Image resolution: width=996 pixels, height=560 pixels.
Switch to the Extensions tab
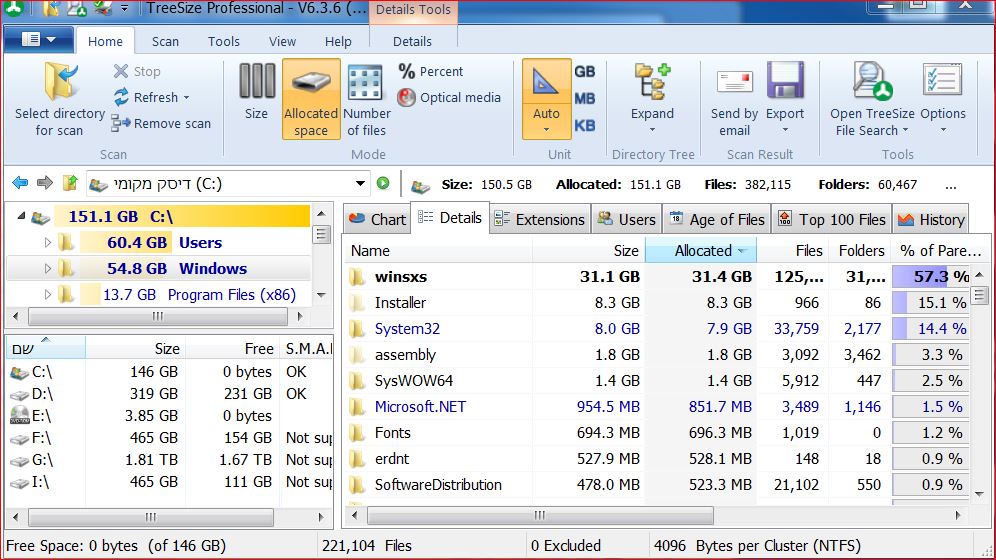[x=539, y=219]
